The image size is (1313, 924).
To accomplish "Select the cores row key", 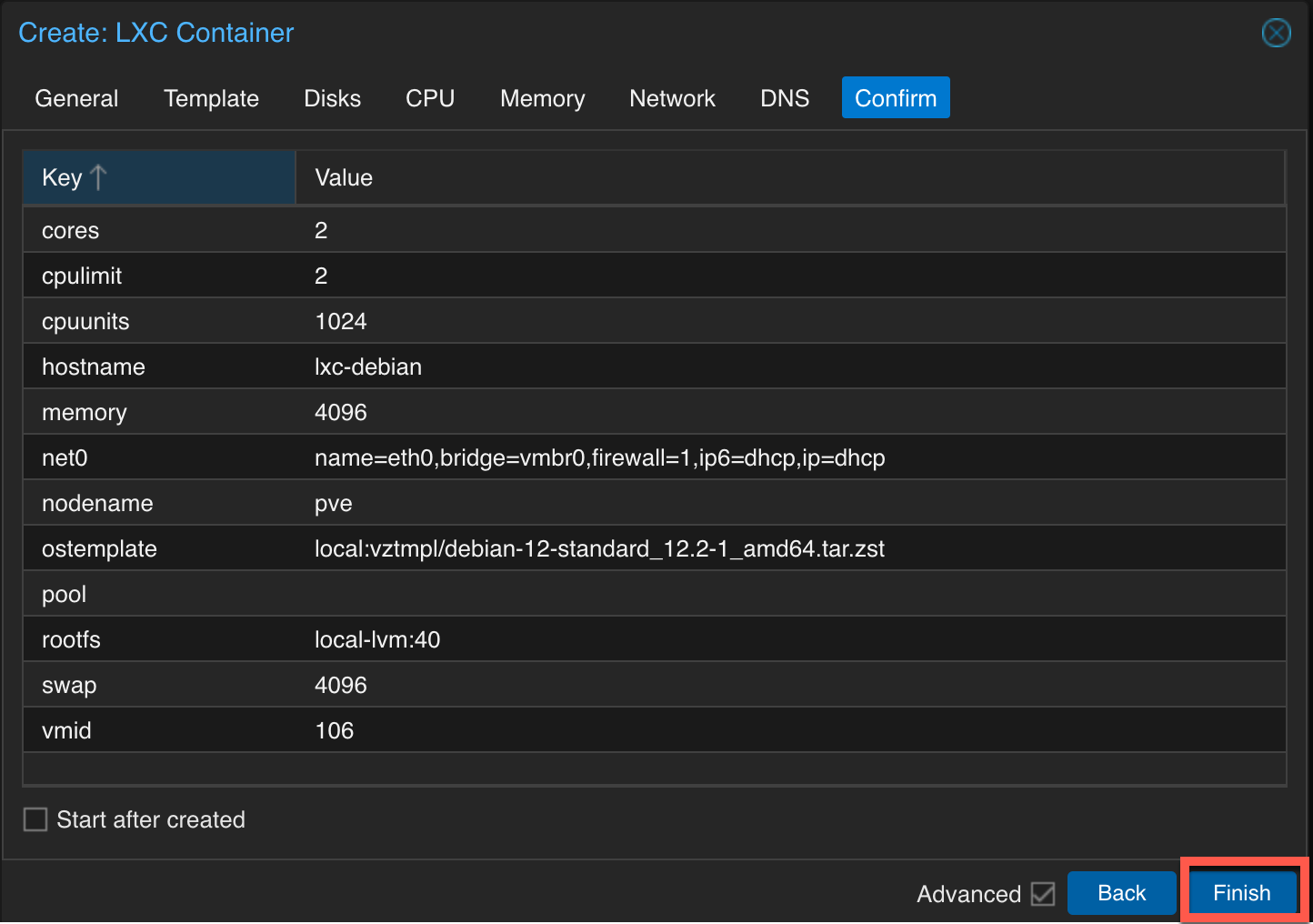I will [70, 231].
